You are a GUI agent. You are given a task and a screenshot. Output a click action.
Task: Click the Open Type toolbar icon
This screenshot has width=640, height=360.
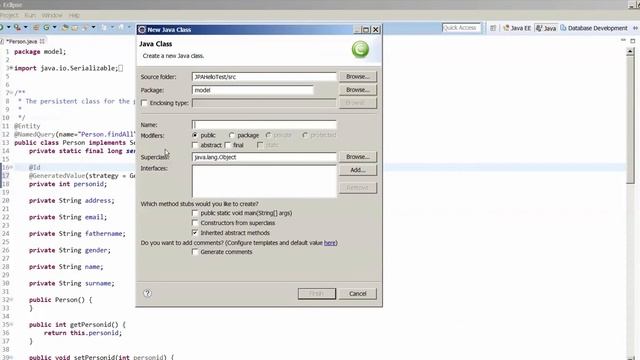64,28
